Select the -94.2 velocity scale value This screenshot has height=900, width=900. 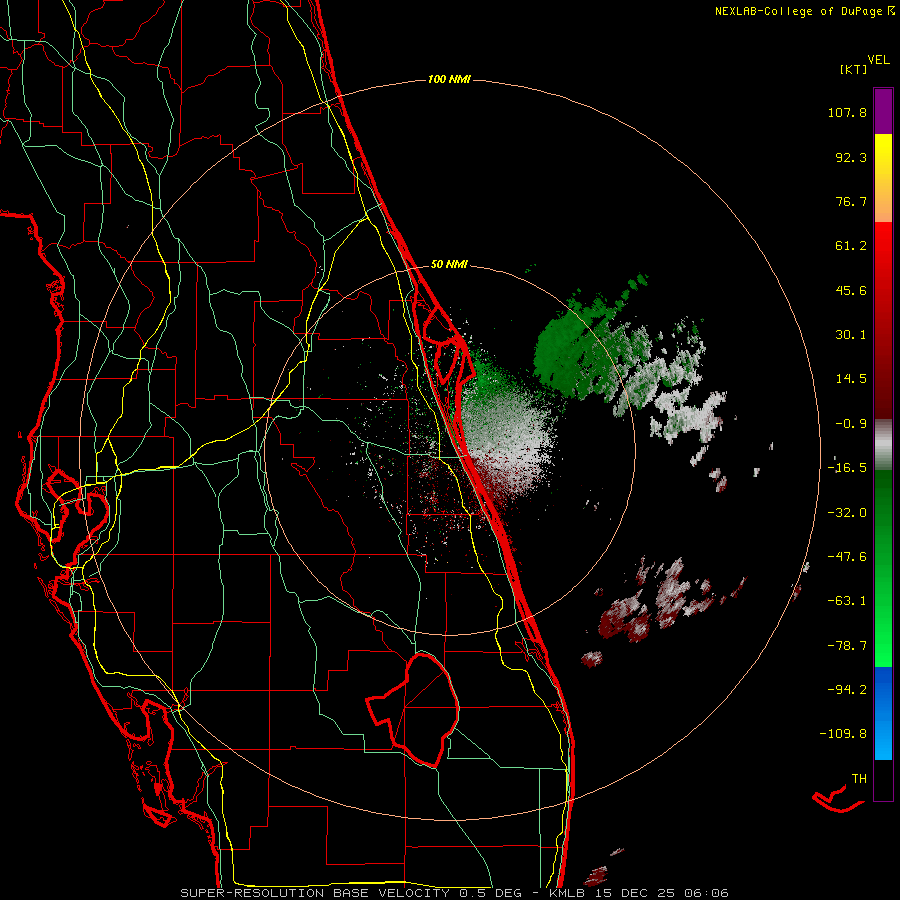[x=847, y=689]
